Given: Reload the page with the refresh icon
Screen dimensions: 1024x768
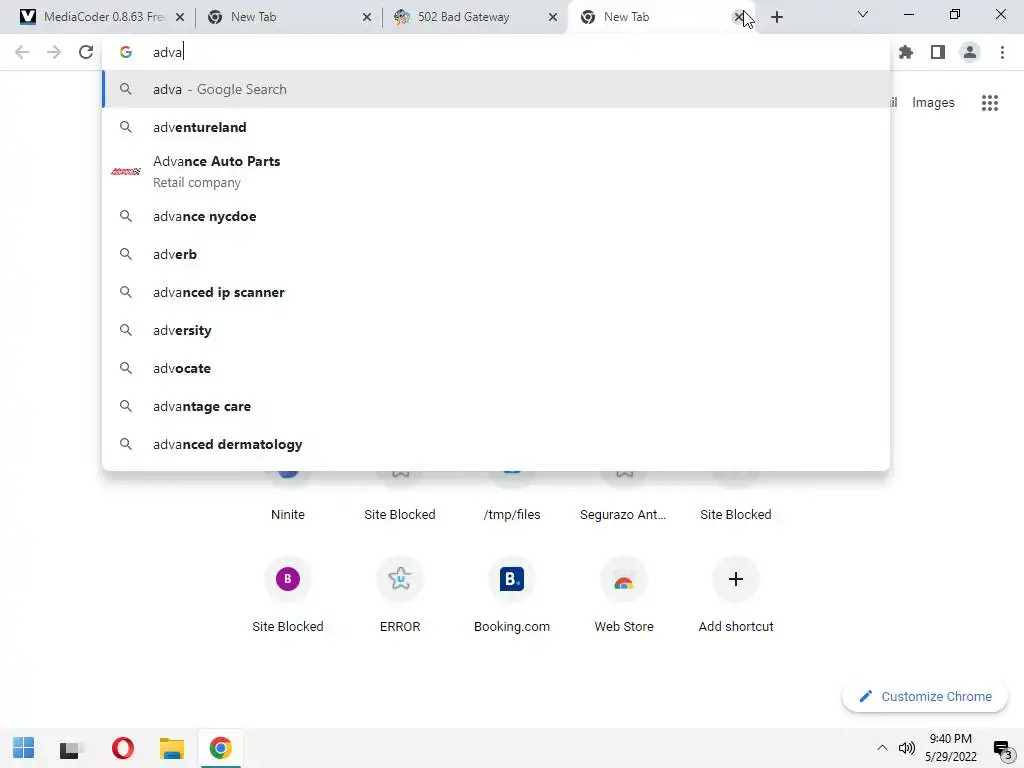Looking at the screenshot, I should [x=86, y=52].
